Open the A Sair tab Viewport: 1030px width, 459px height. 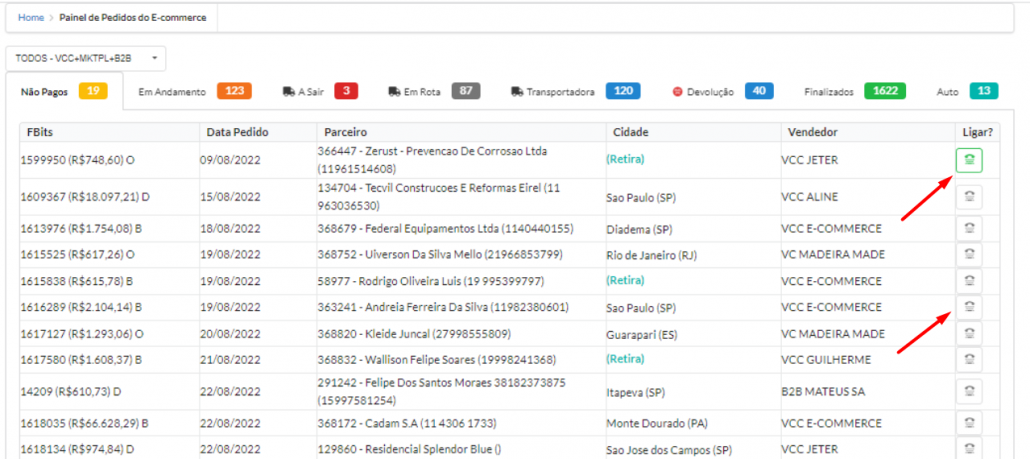(319, 92)
